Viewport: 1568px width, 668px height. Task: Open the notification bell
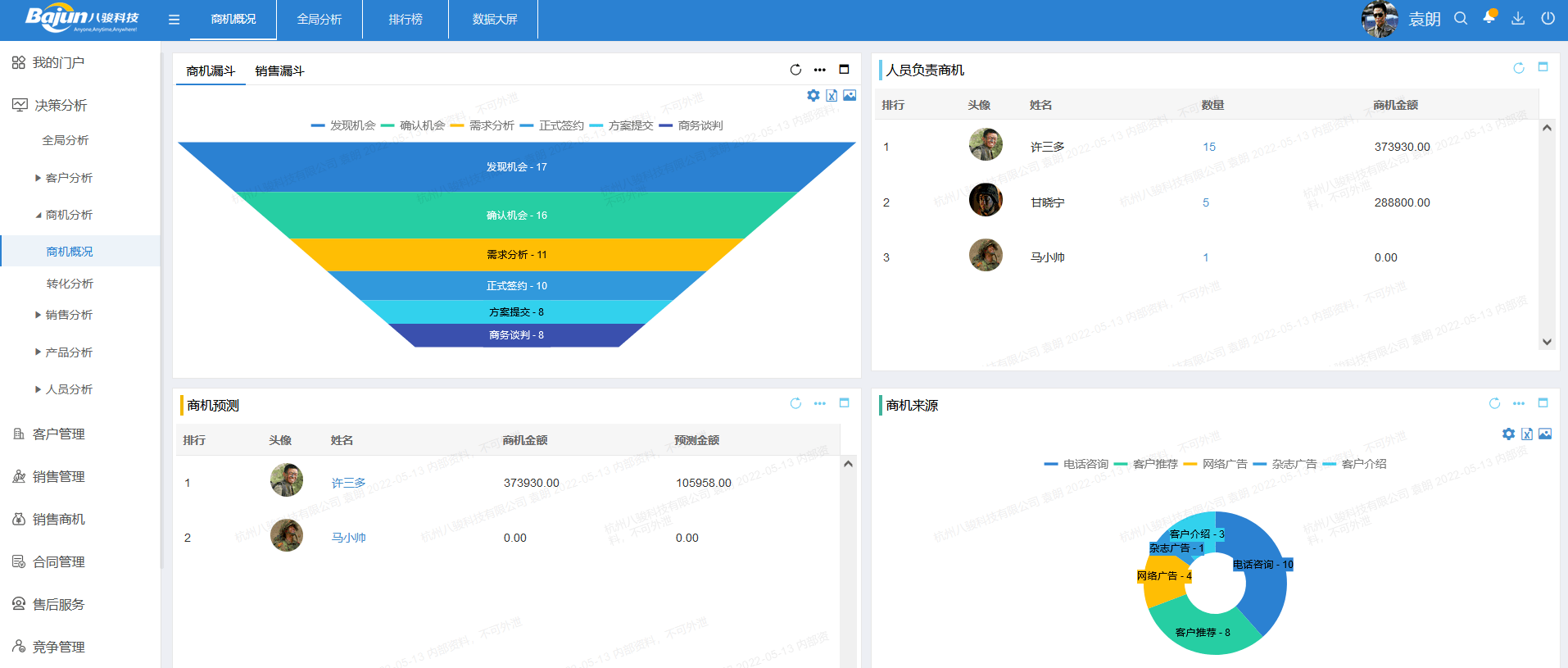1489,18
